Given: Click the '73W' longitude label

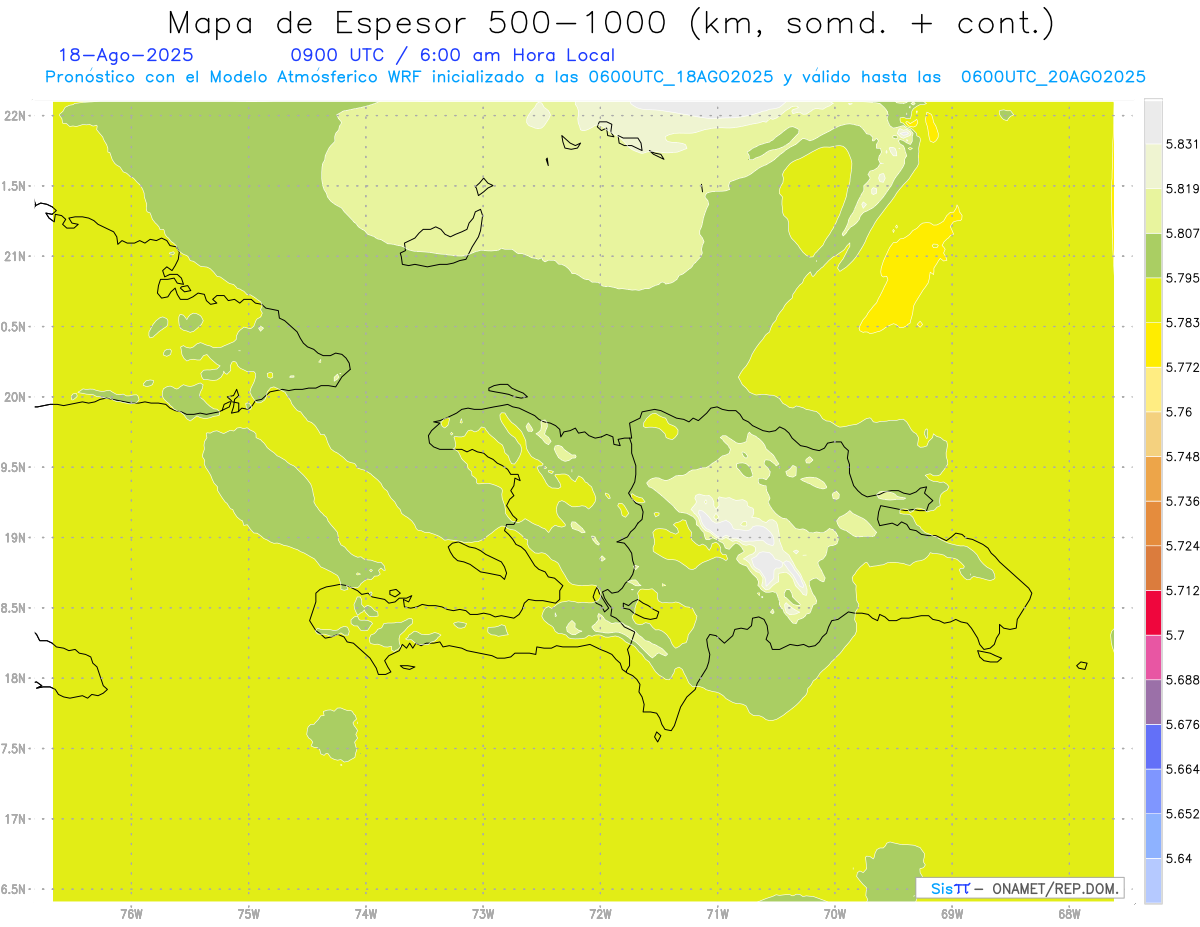Looking at the screenshot, I should tap(483, 914).
